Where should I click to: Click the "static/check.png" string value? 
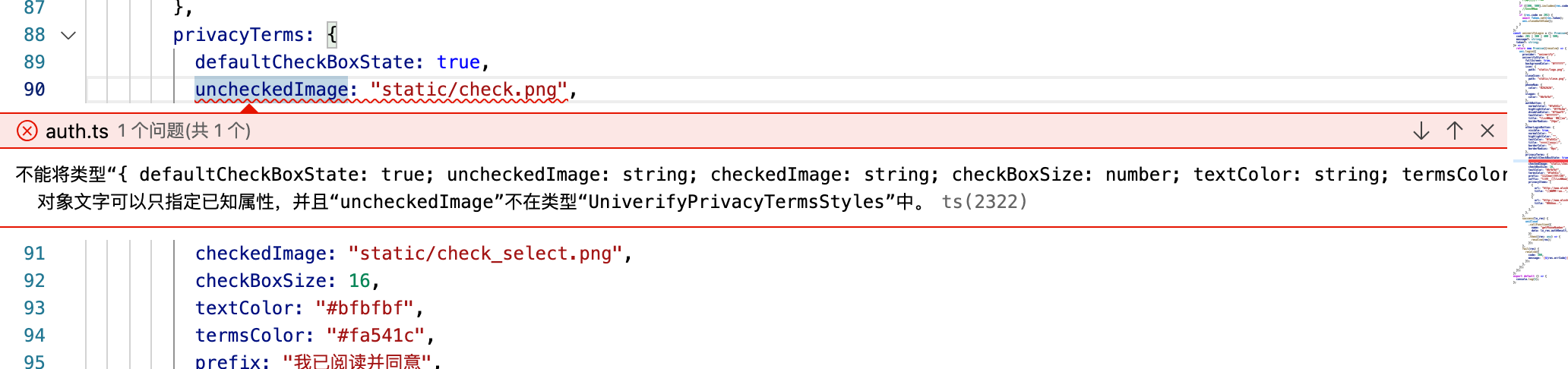(x=469, y=90)
